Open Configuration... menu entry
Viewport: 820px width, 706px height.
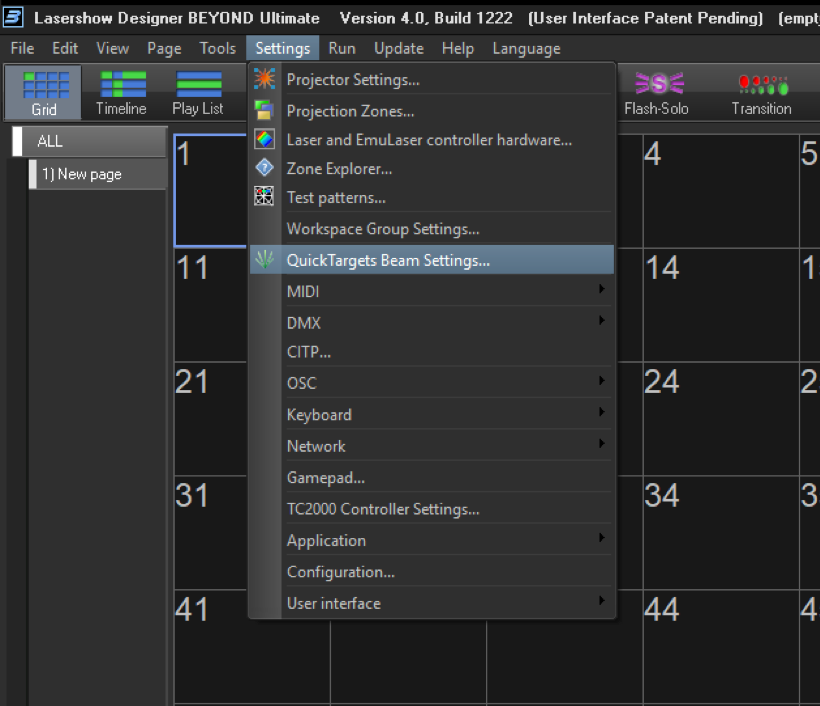pos(432,571)
